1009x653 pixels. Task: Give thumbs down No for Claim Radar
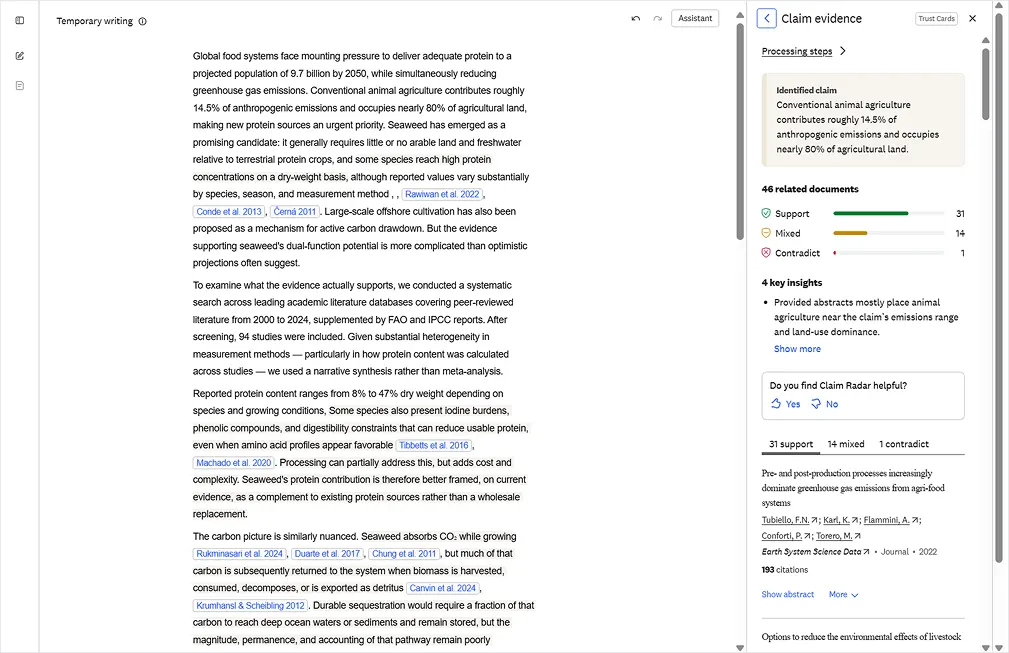tap(824, 404)
